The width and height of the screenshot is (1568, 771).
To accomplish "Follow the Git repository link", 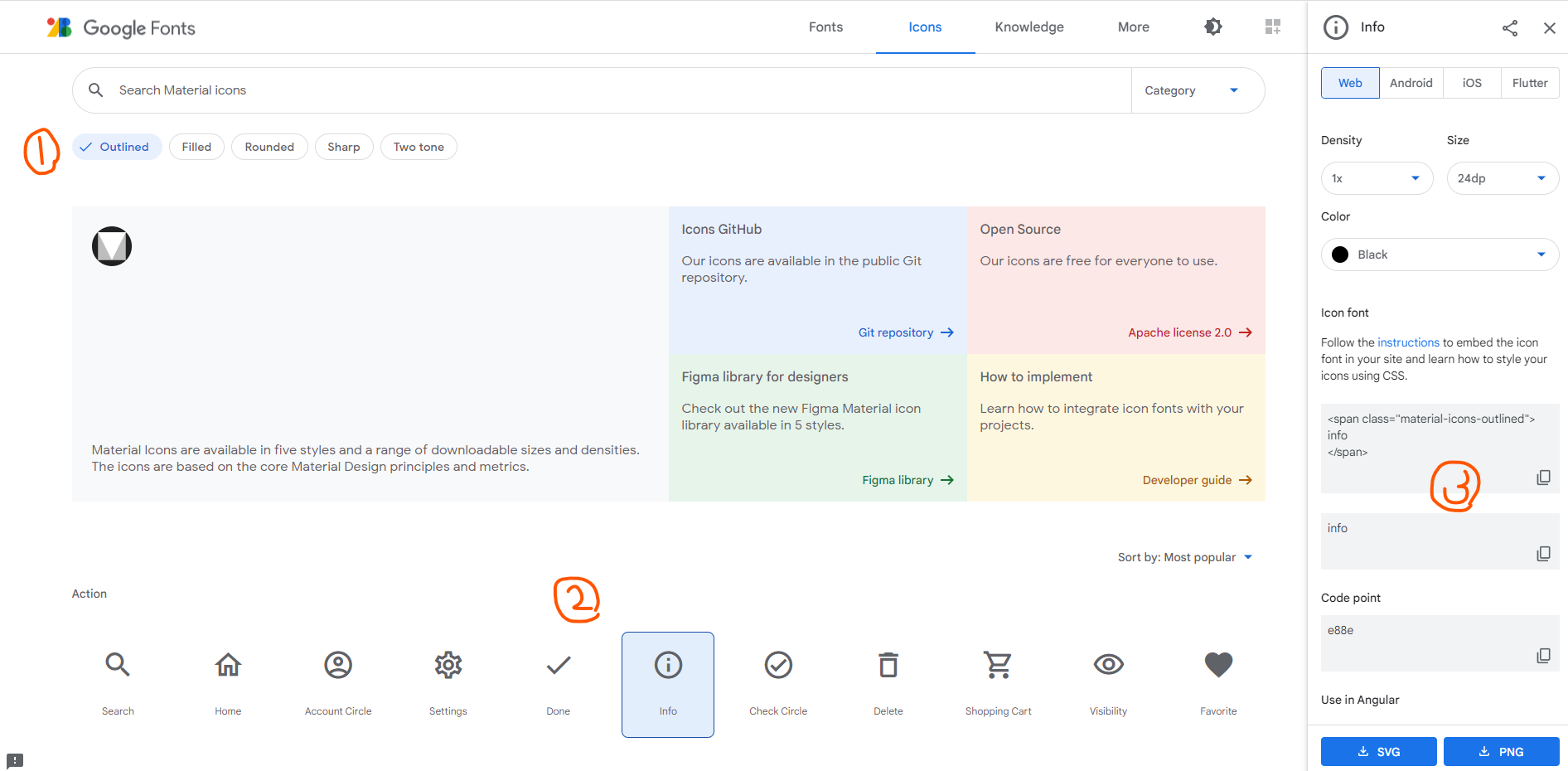I will coord(906,332).
